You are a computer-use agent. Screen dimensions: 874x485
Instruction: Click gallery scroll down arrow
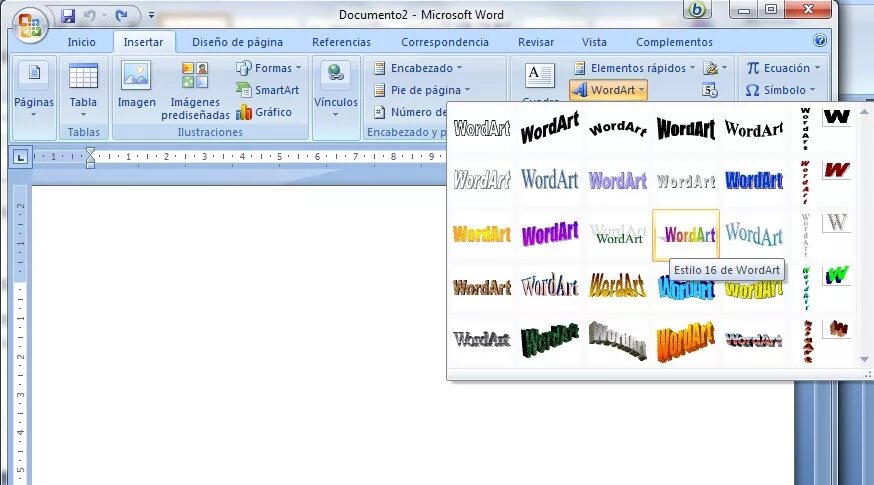[865, 360]
